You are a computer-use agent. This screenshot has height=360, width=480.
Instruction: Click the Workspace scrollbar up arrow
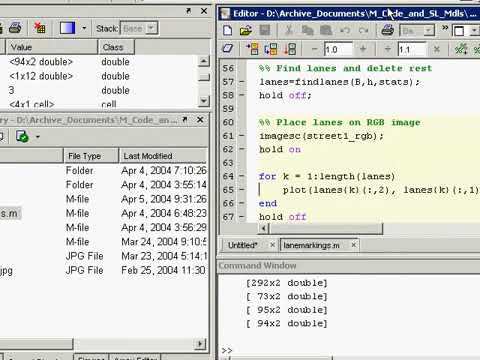[203, 62]
